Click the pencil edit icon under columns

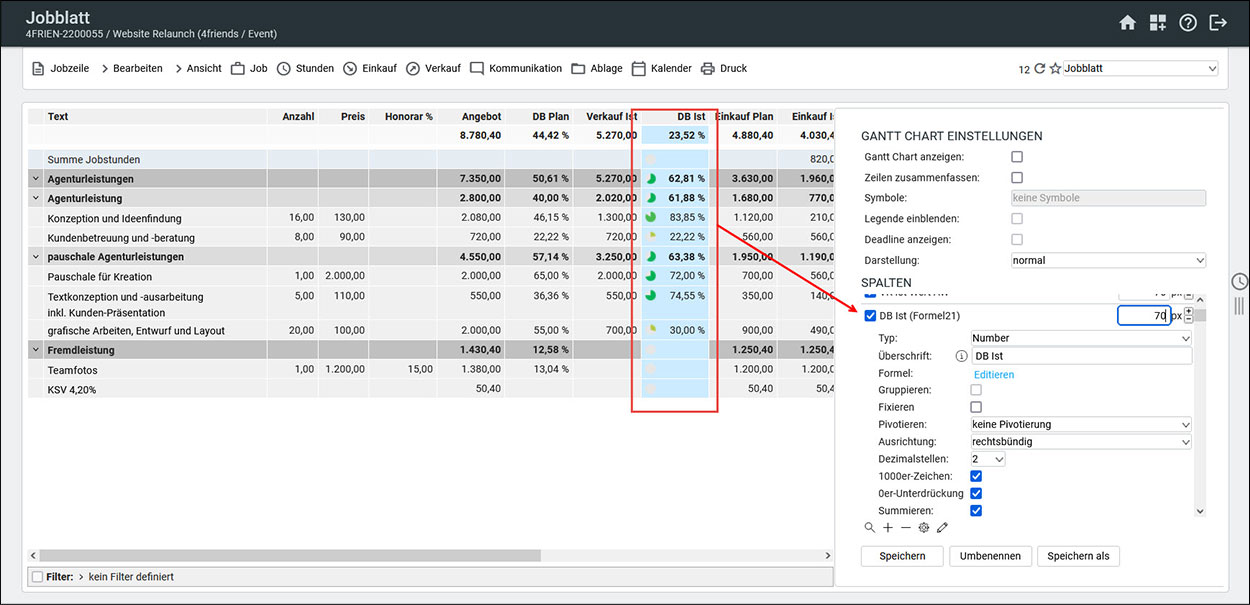942,527
